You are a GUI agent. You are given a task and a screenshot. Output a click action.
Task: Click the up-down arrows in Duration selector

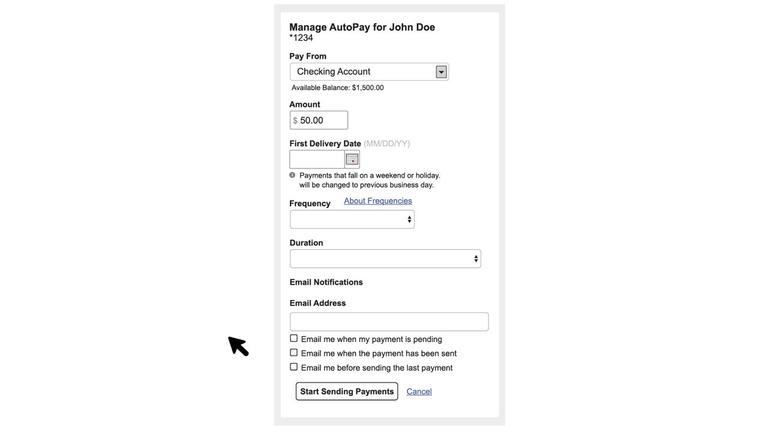pyautogui.click(x=476, y=259)
